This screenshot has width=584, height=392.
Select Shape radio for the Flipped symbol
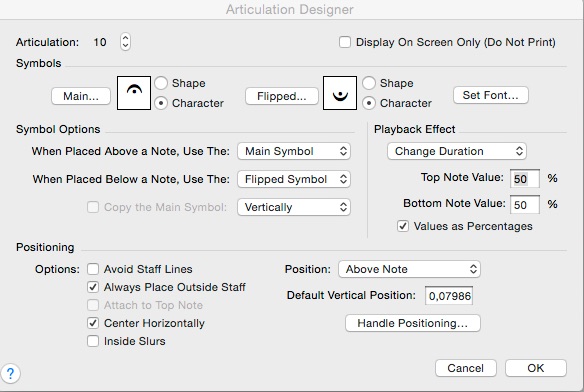(369, 83)
